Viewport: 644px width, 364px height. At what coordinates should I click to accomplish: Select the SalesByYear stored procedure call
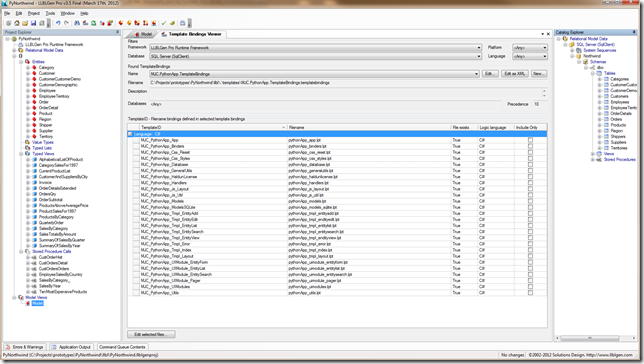(50, 286)
